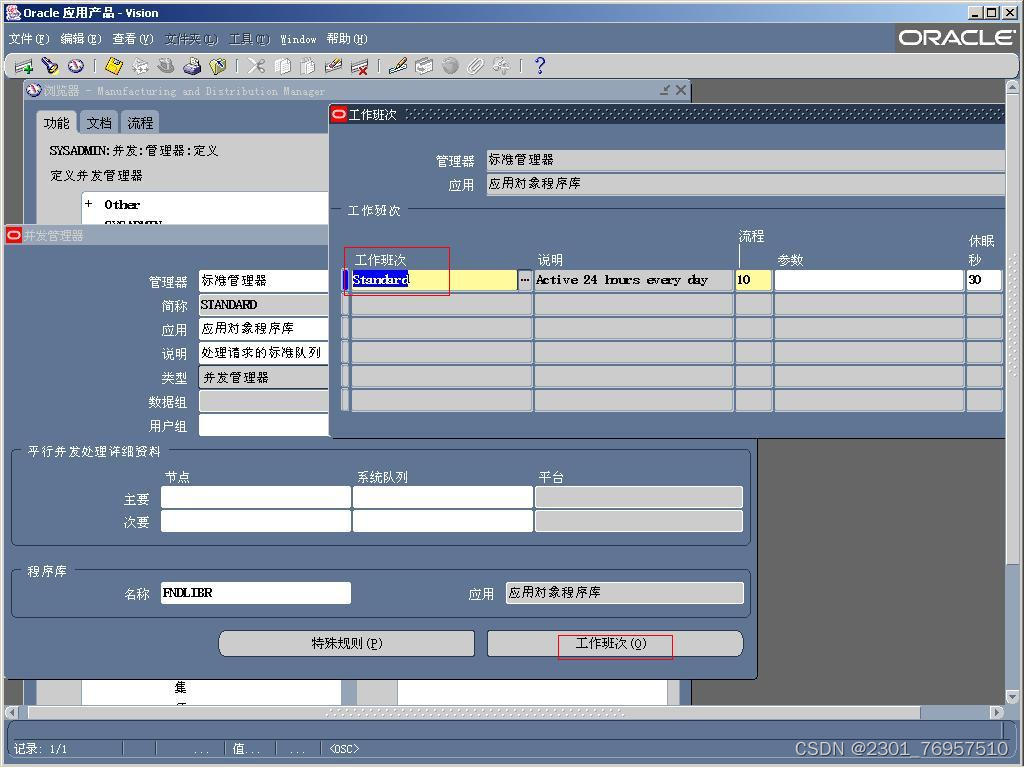Viewport: 1024px width, 768px height.
Task: Open the 文件(F) menu
Action: (x=29, y=39)
